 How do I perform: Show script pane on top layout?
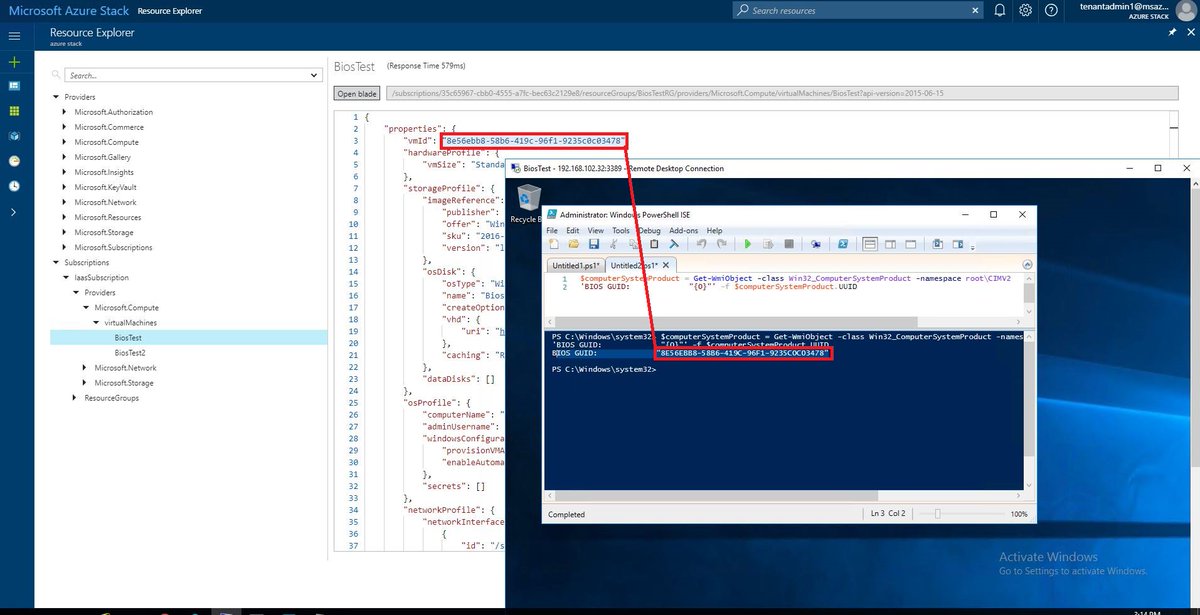(x=870, y=244)
